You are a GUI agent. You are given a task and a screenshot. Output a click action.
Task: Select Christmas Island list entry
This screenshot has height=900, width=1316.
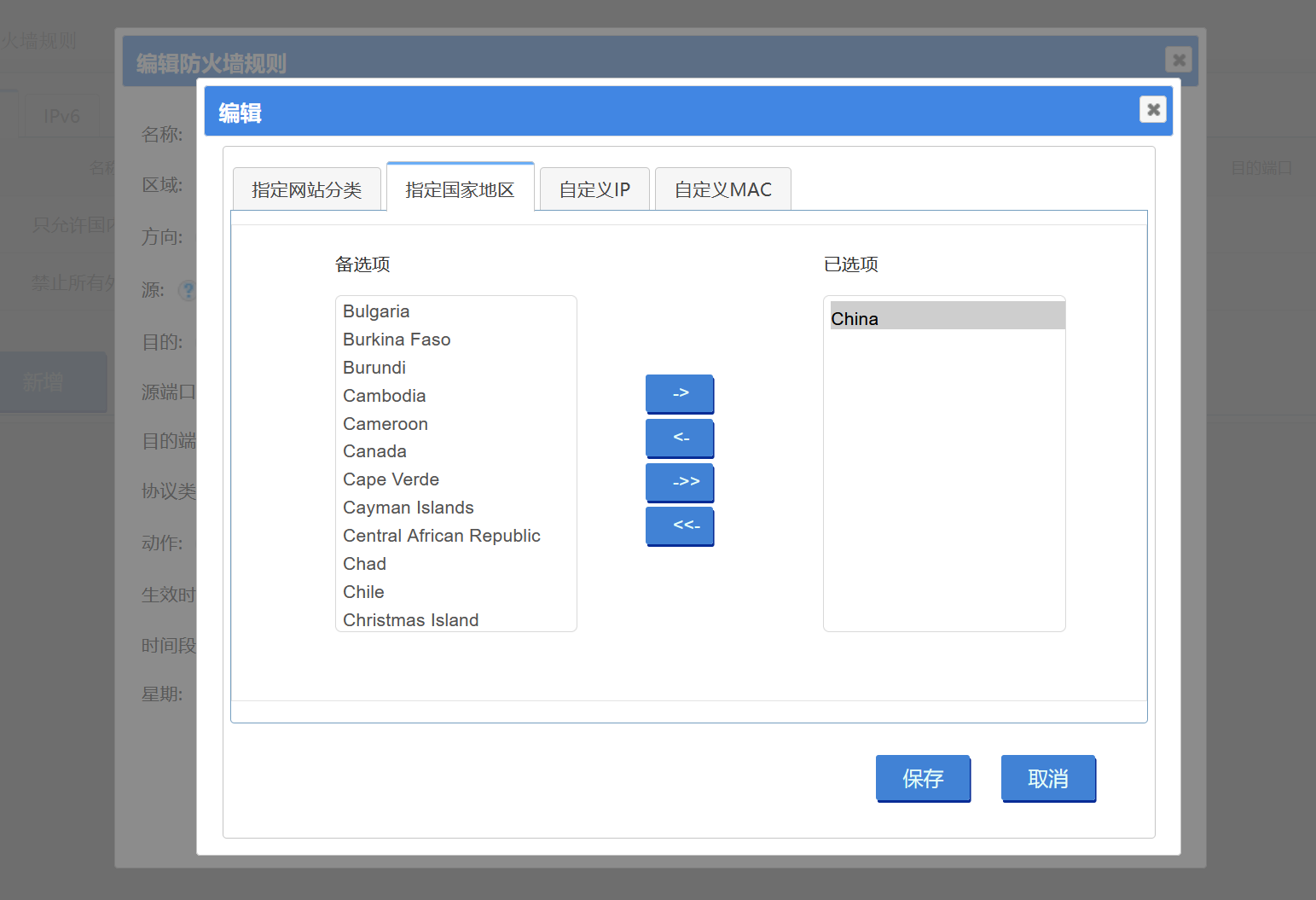pos(410,619)
